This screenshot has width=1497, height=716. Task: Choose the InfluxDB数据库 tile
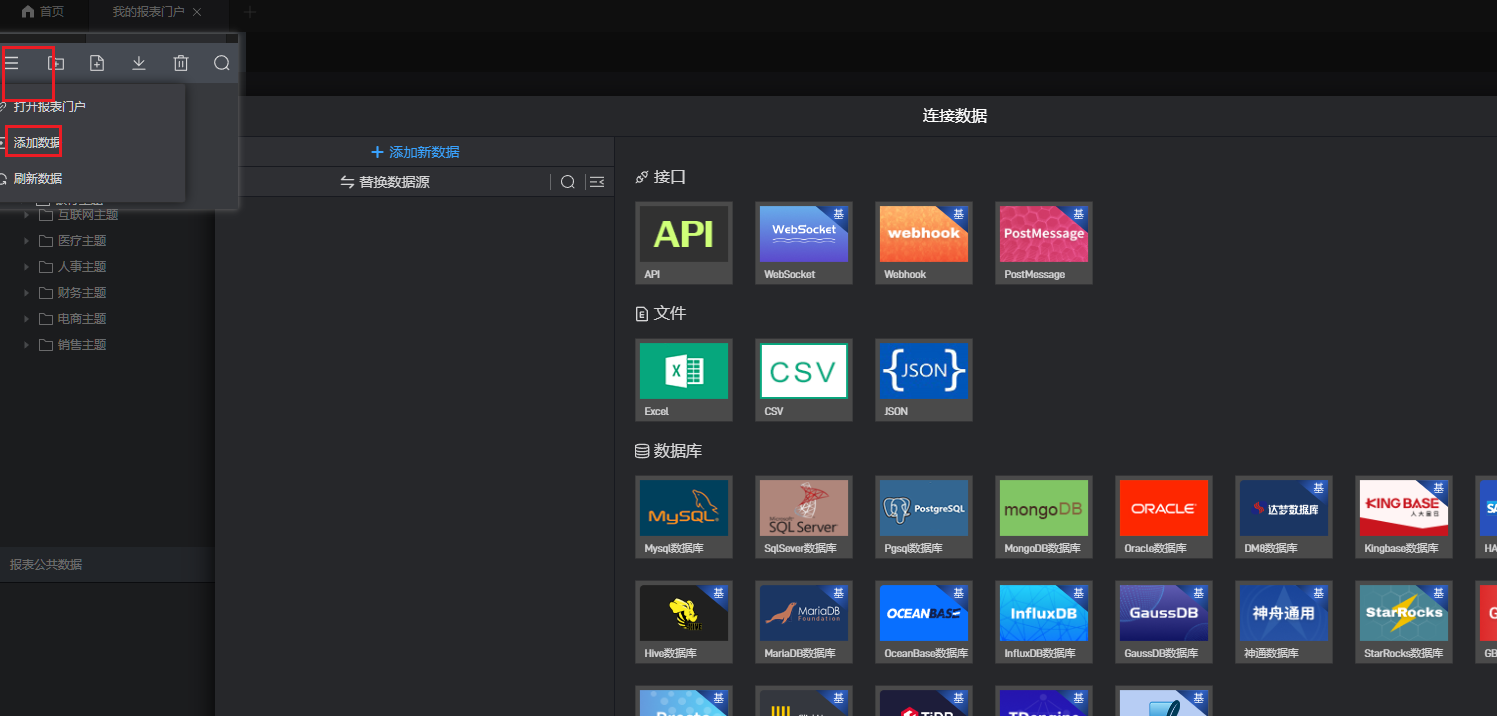tap(1044, 622)
